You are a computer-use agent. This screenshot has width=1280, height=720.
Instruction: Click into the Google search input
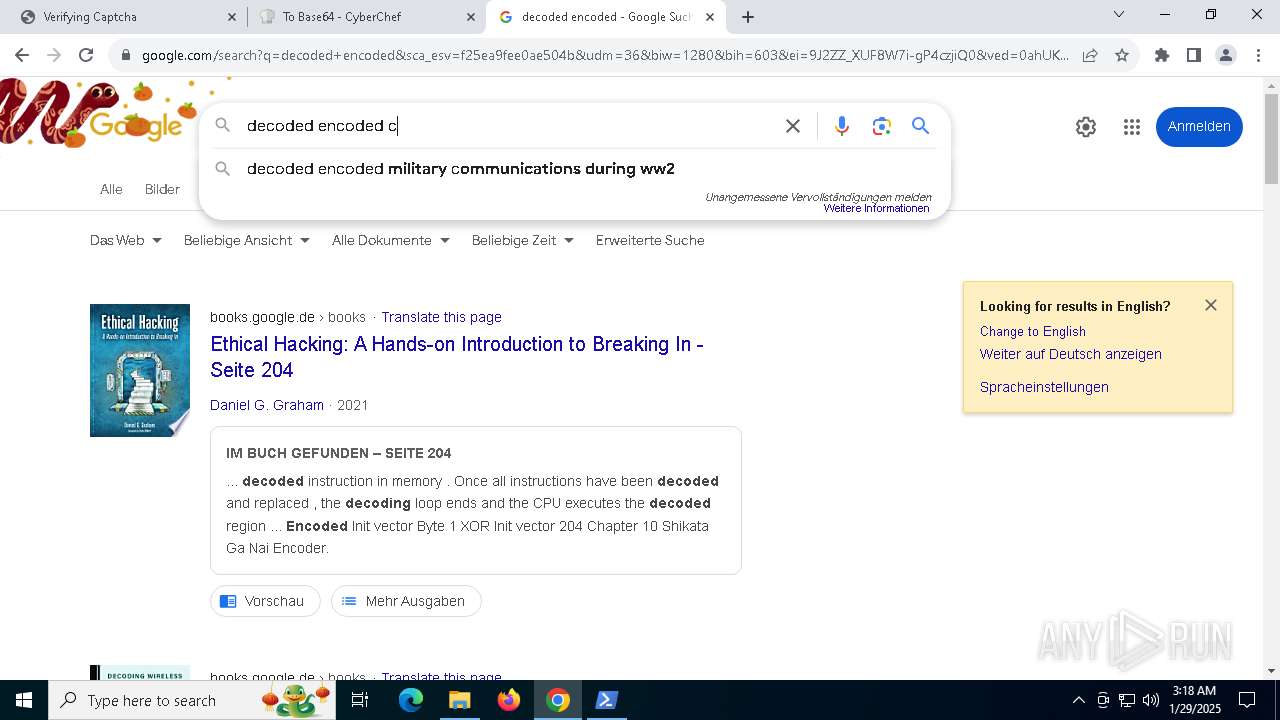(x=510, y=126)
